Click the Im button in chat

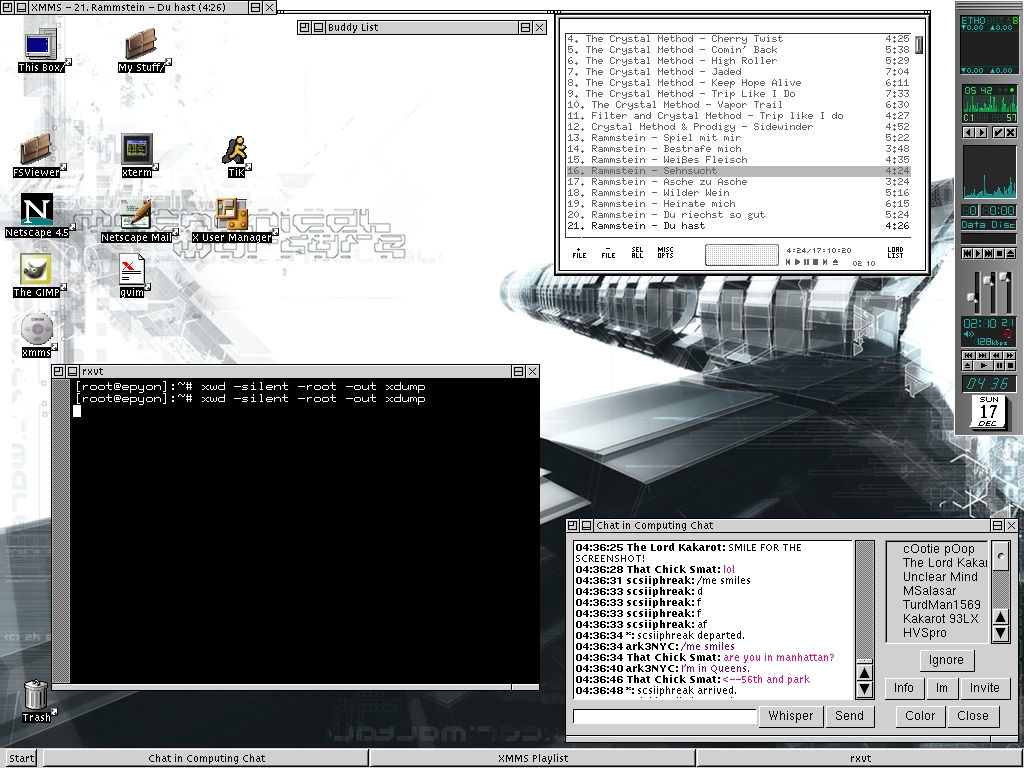click(x=942, y=688)
